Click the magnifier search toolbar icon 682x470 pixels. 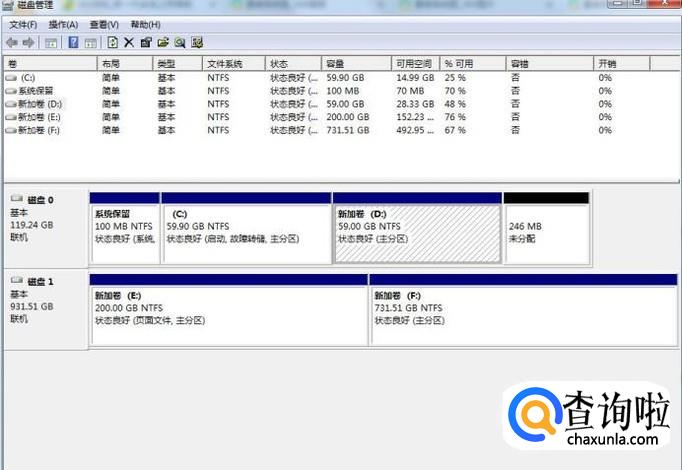coord(180,42)
